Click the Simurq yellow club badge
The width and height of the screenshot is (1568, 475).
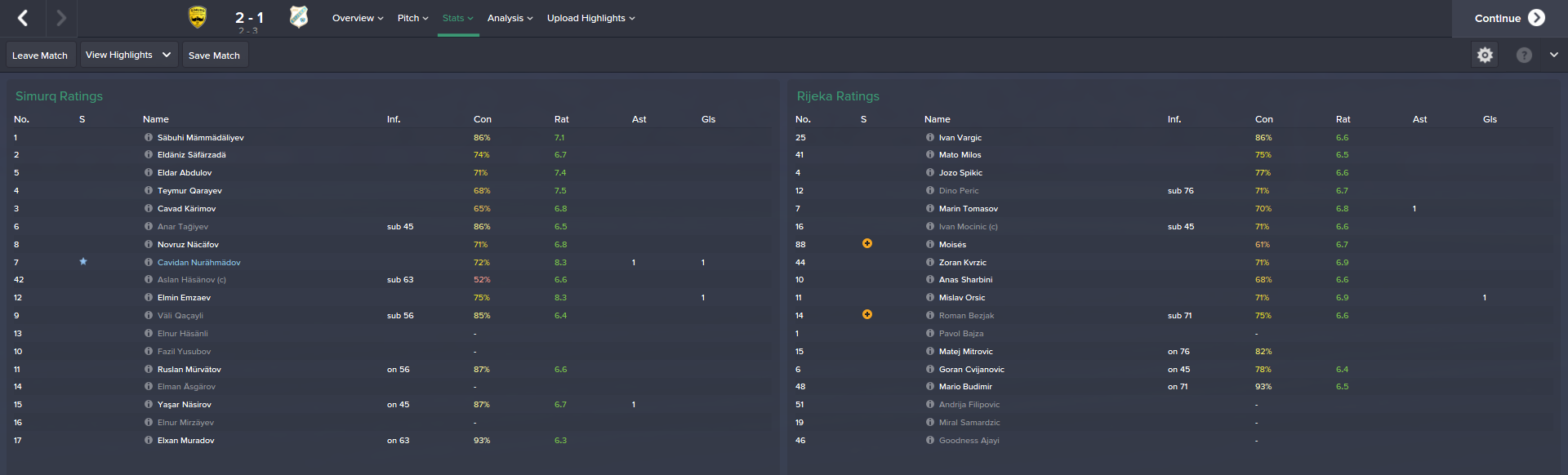click(198, 17)
